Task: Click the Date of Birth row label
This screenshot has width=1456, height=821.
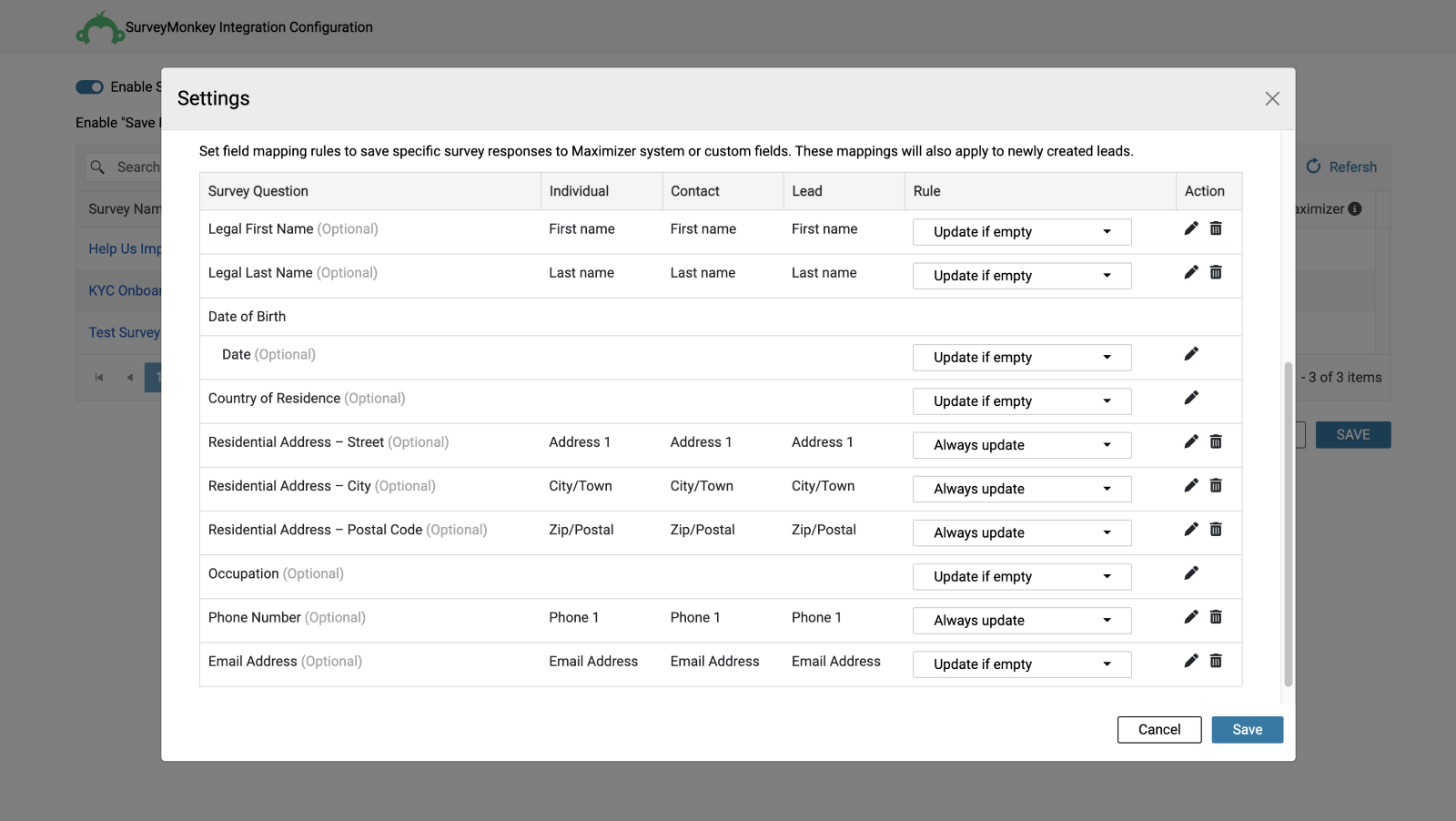Action: pyautogui.click(x=247, y=317)
